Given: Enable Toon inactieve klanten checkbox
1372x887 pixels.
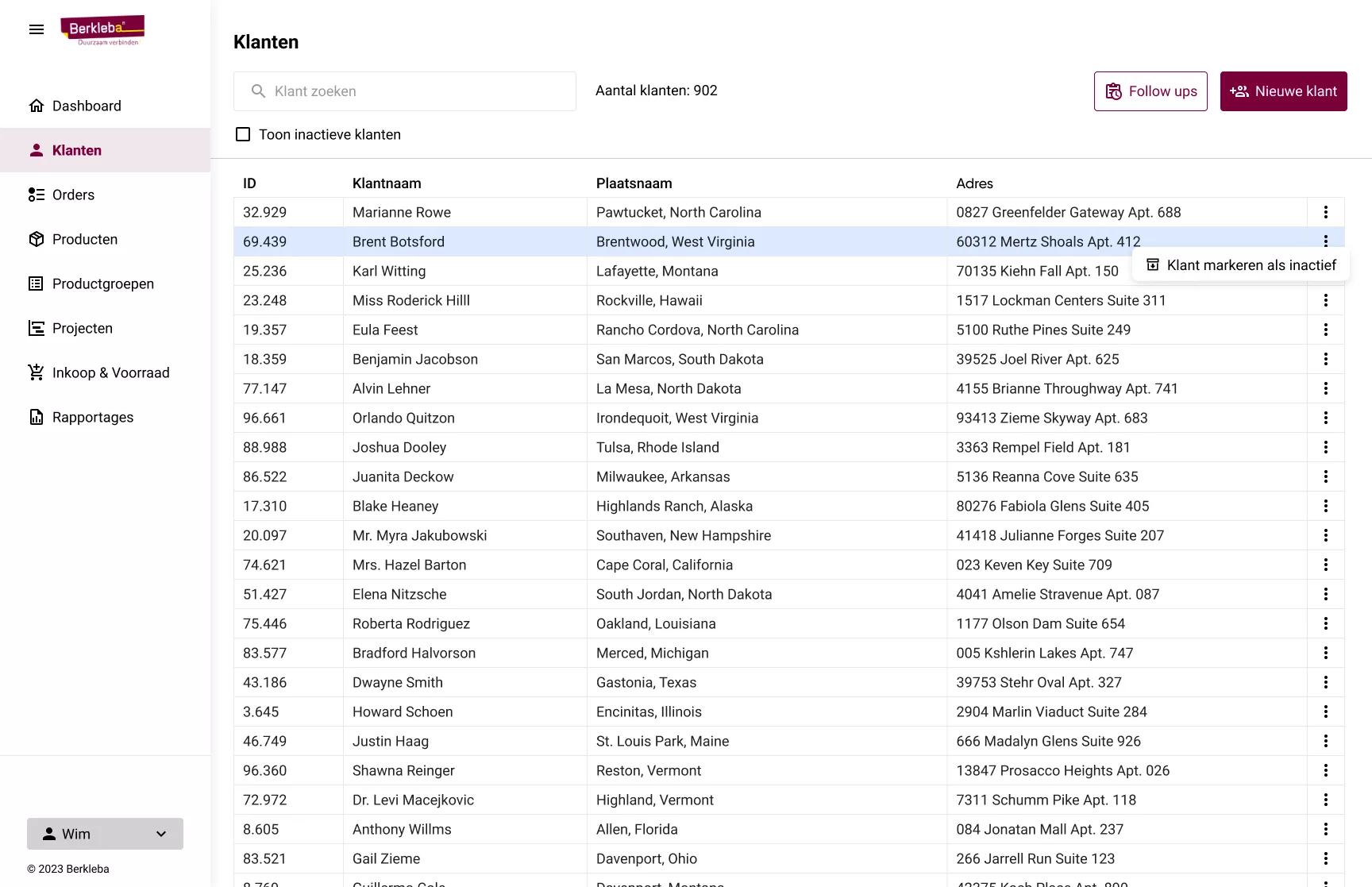Looking at the screenshot, I should [x=243, y=134].
